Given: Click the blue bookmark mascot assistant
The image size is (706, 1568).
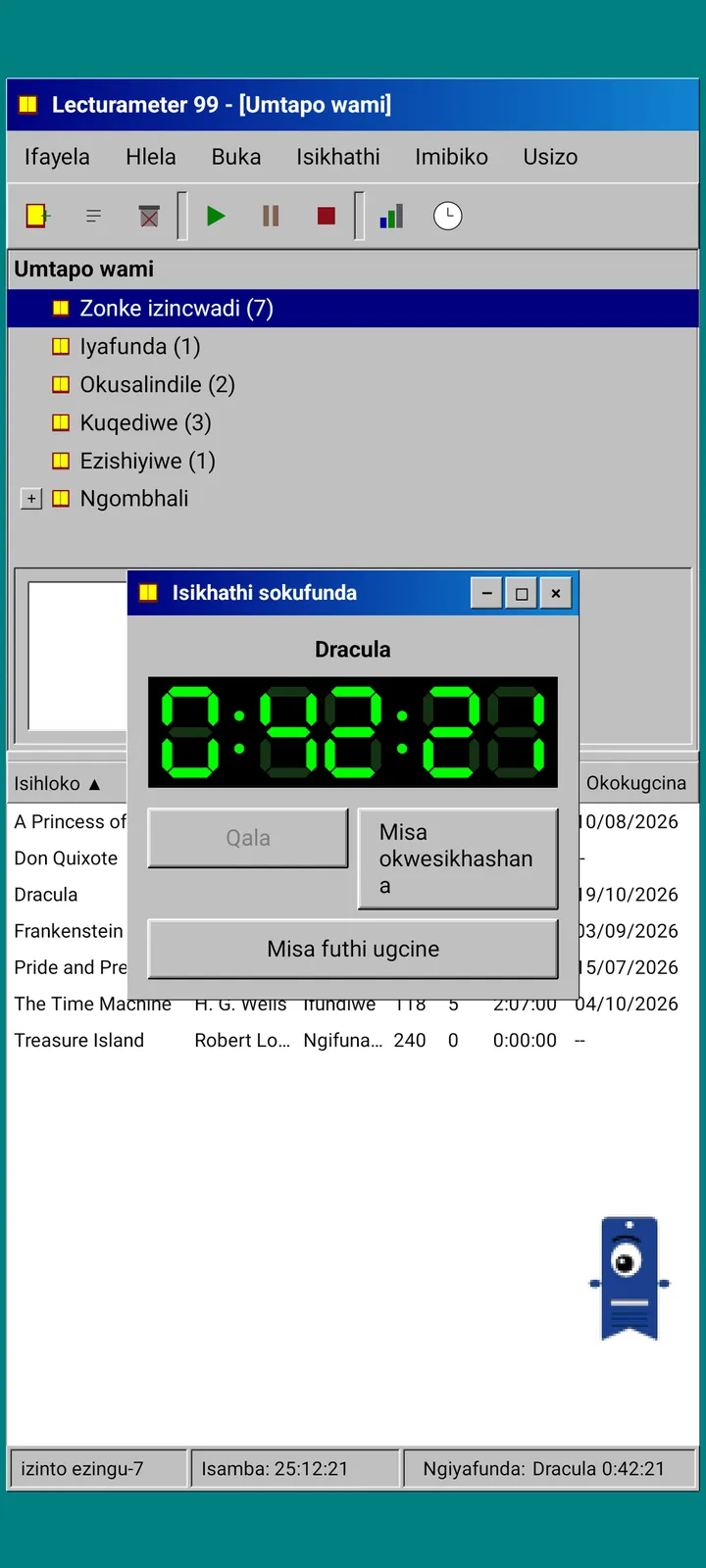Looking at the screenshot, I should click(630, 1278).
